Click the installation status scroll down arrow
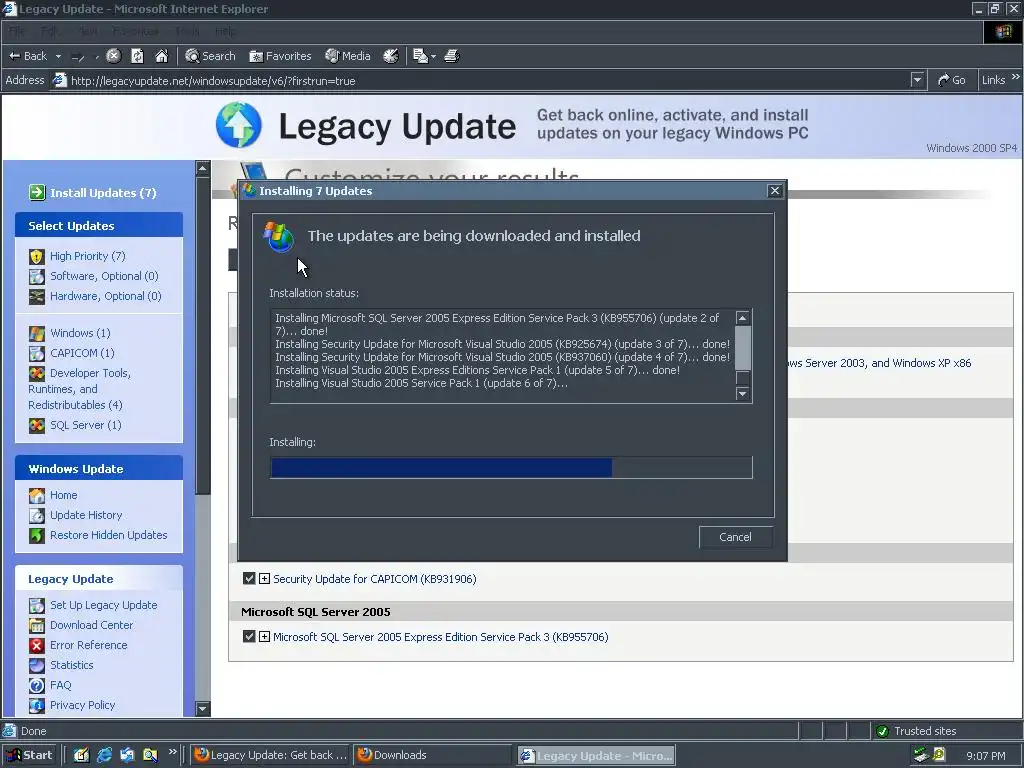 (x=743, y=393)
